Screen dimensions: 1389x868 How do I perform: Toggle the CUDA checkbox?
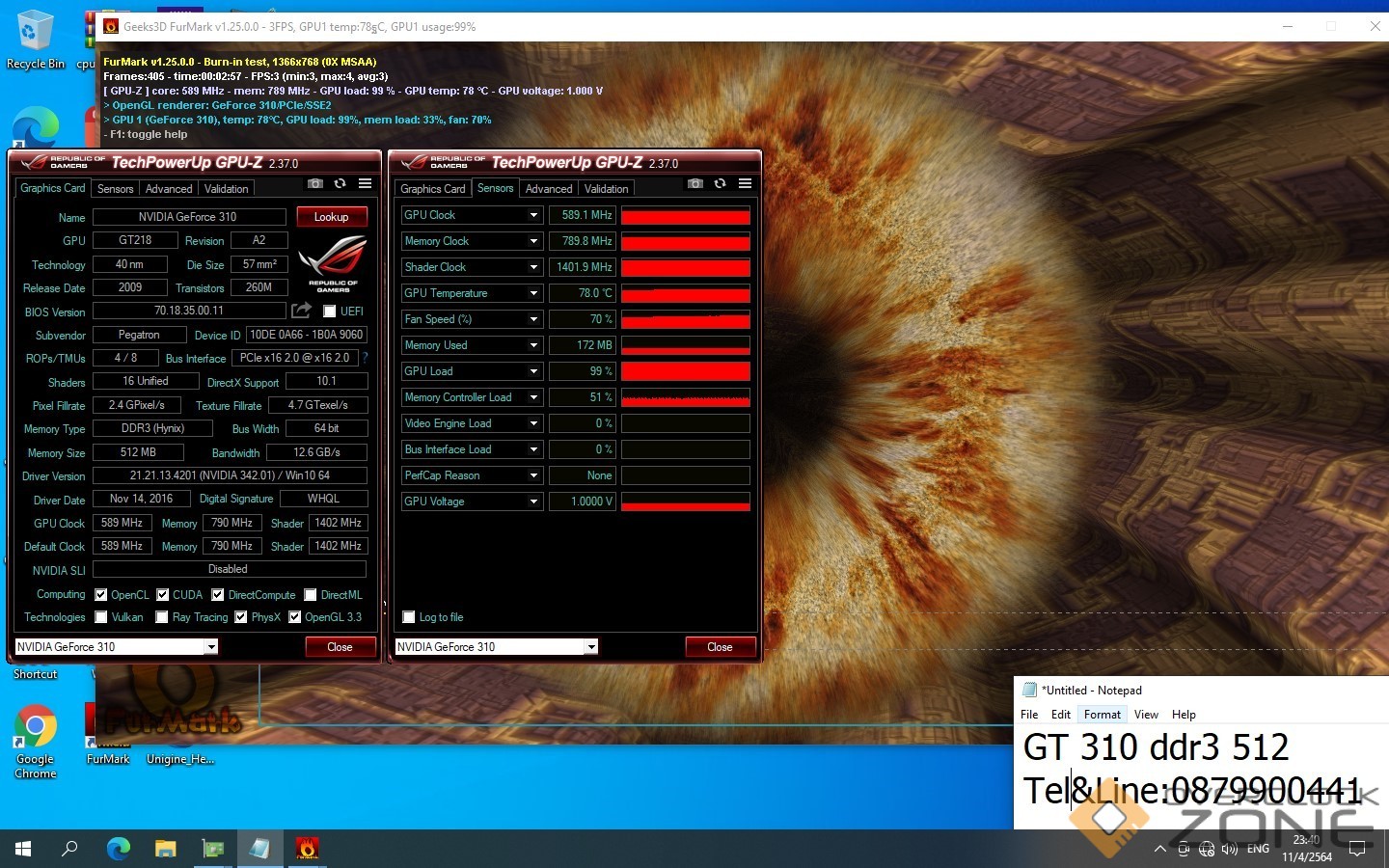pyautogui.click(x=163, y=595)
